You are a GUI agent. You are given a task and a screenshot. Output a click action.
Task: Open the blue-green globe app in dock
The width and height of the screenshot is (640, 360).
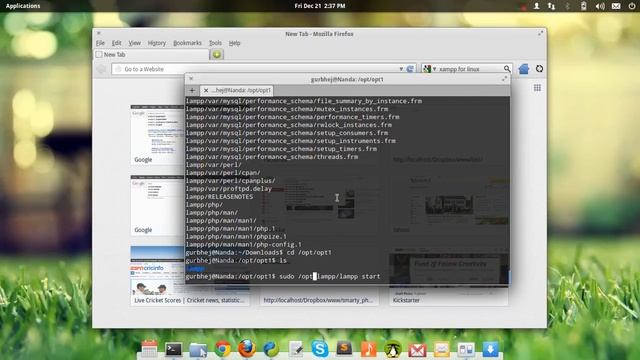point(271,349)
